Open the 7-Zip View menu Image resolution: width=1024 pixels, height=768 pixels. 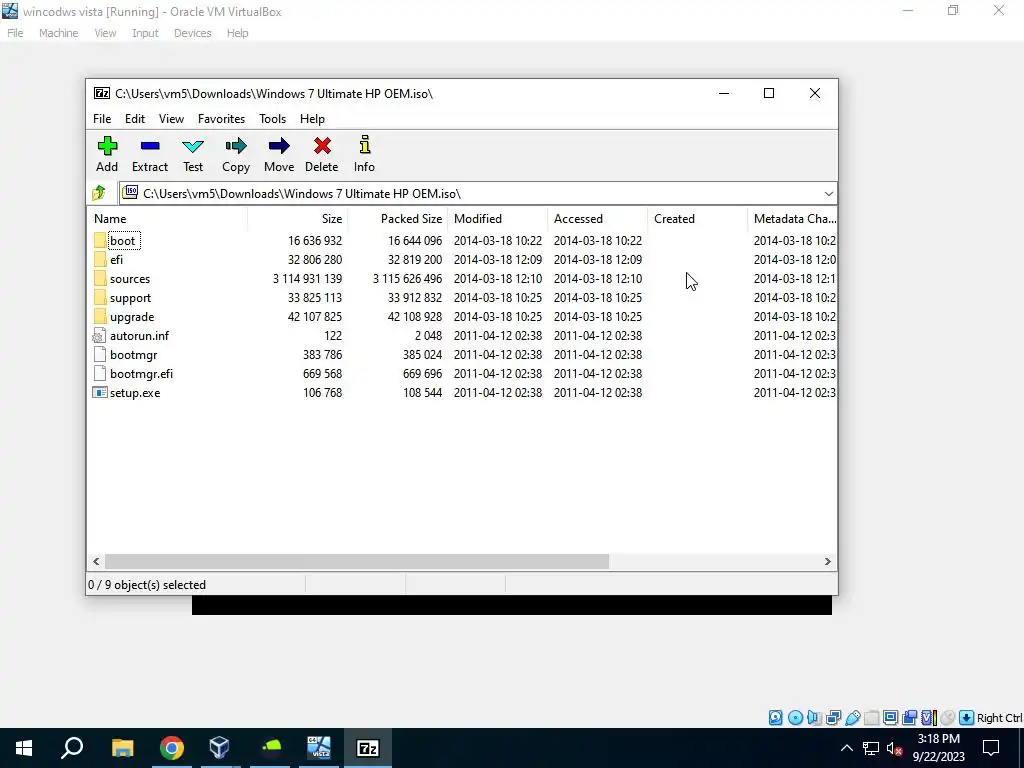click(171, 119)
